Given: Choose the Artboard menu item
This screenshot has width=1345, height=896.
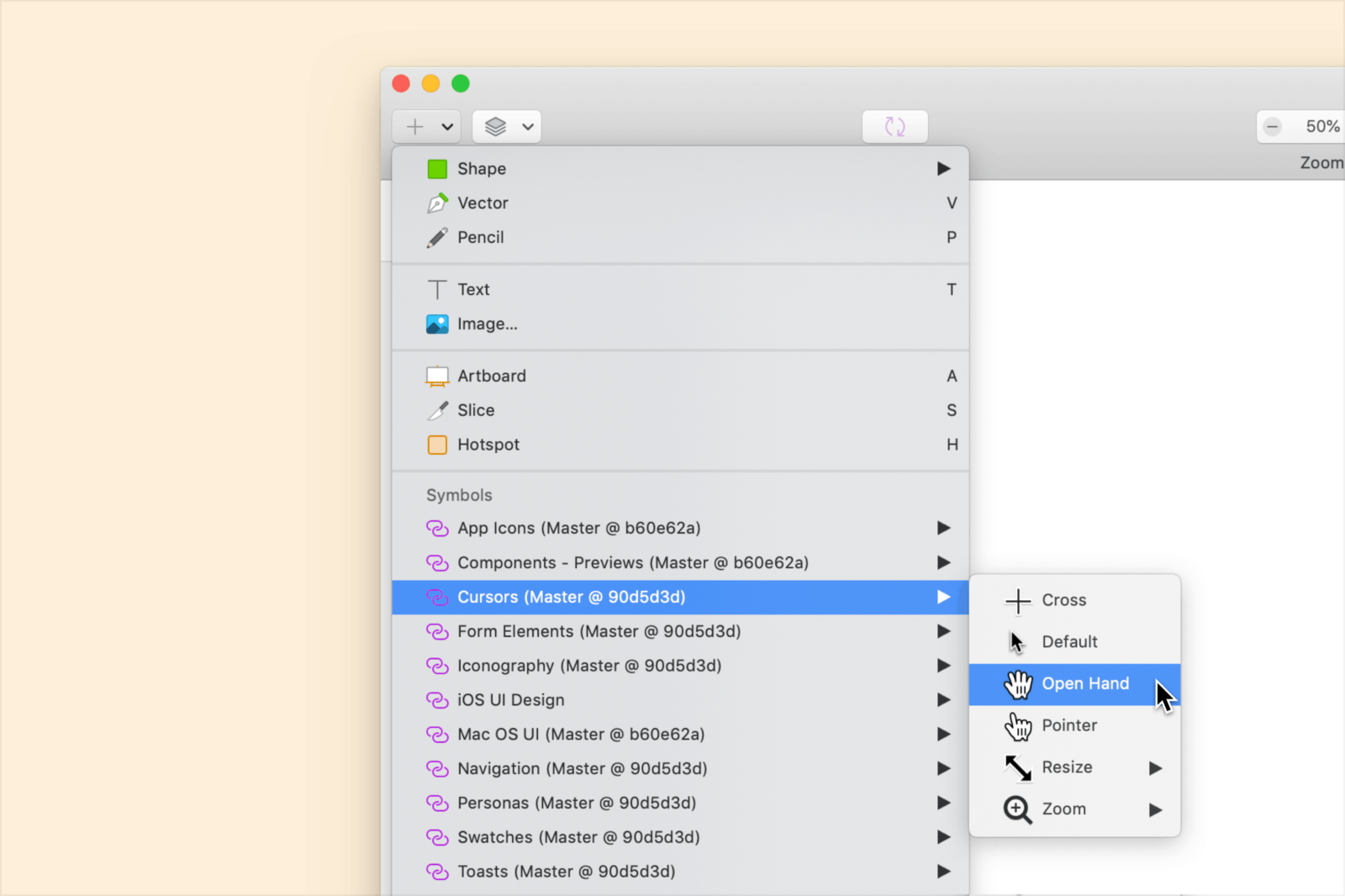Looking at the screenshot, I should (x=681, y=377).
